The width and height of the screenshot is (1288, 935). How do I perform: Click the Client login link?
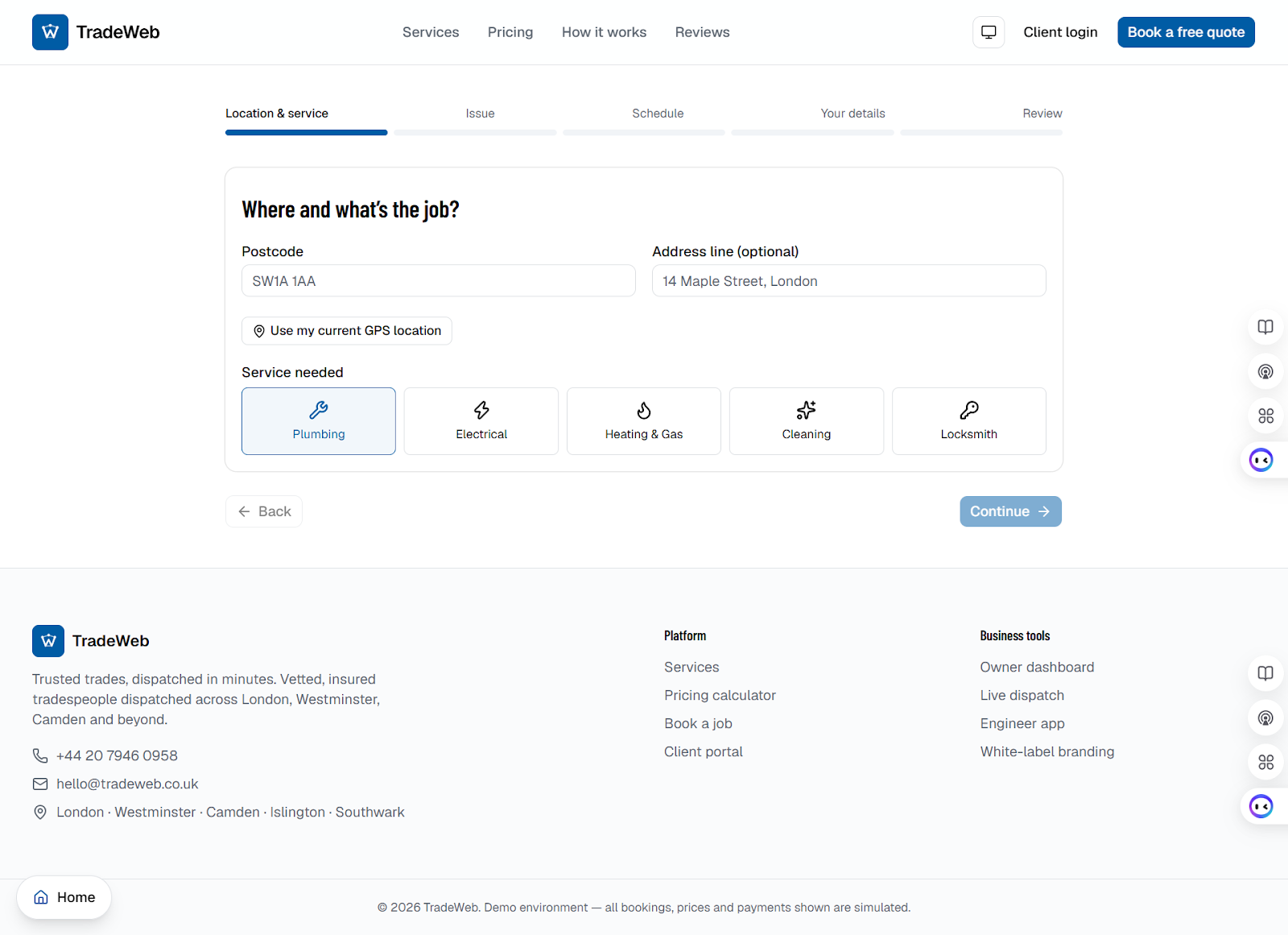(x=1060, y=32)
